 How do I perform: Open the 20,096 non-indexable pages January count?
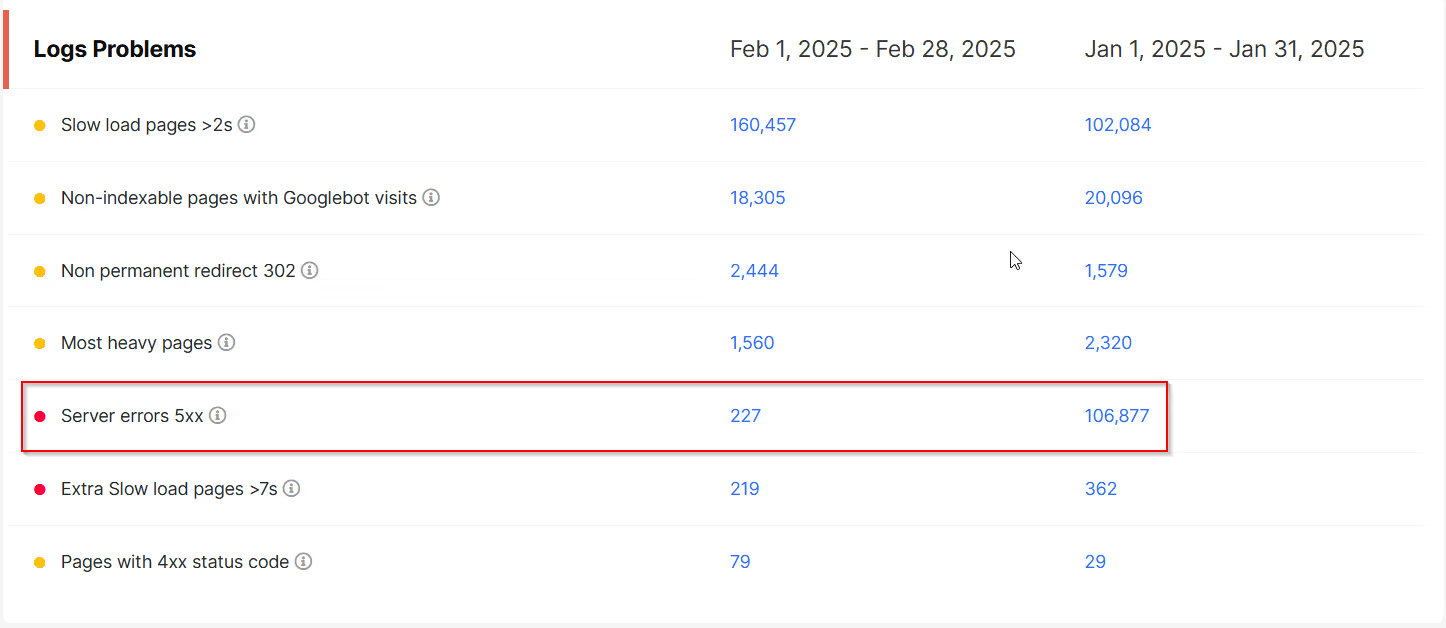click(1114, 198)
